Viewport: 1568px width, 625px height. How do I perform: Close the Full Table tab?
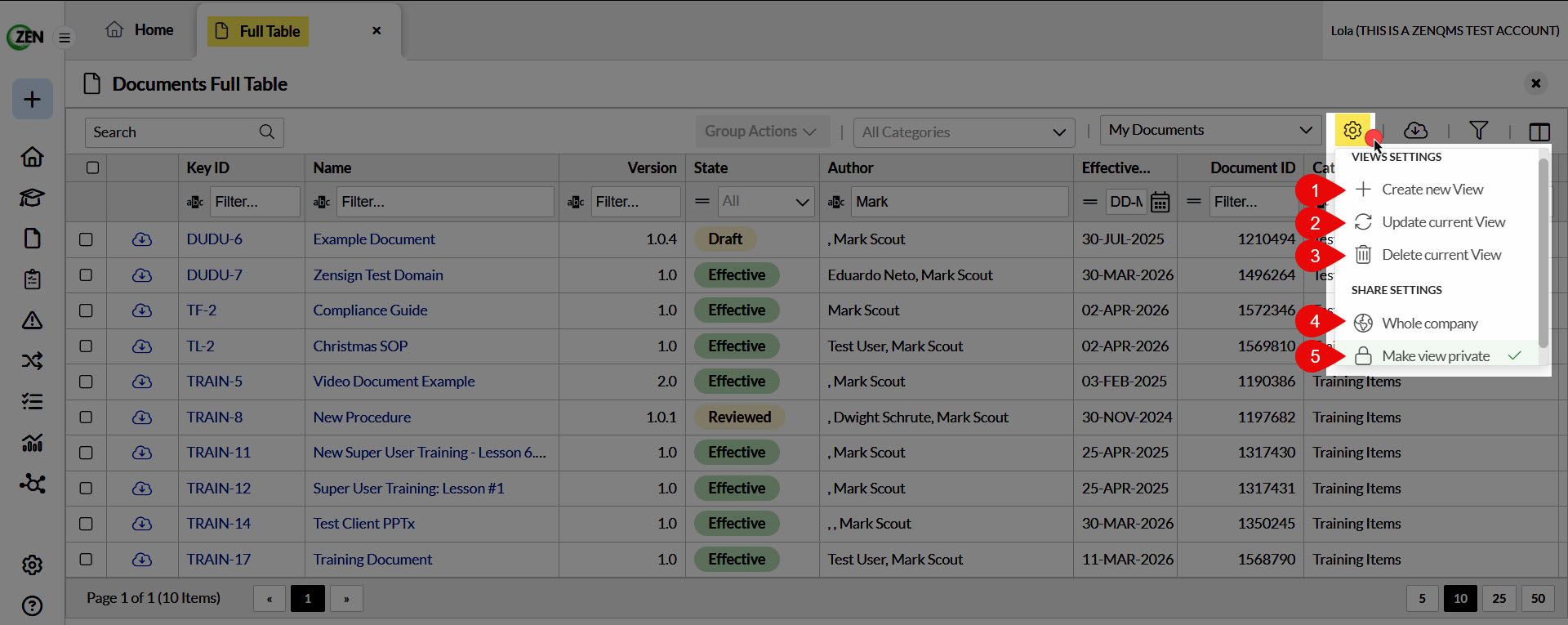pos(376,30)
